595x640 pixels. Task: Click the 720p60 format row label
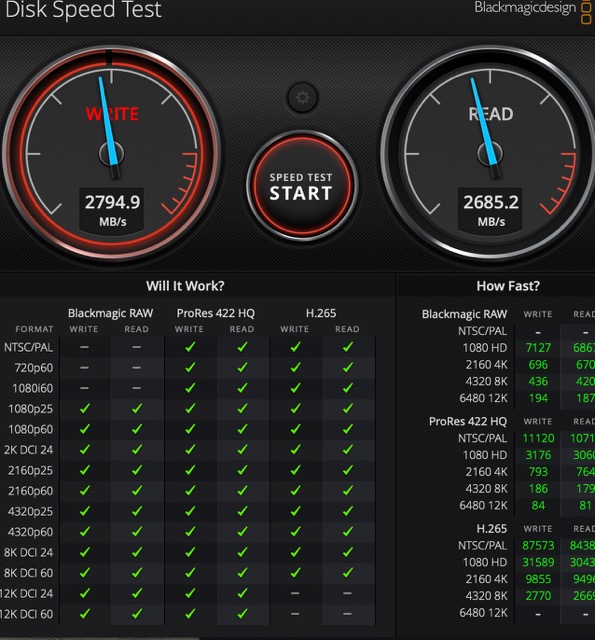click(x=33, y=368)
